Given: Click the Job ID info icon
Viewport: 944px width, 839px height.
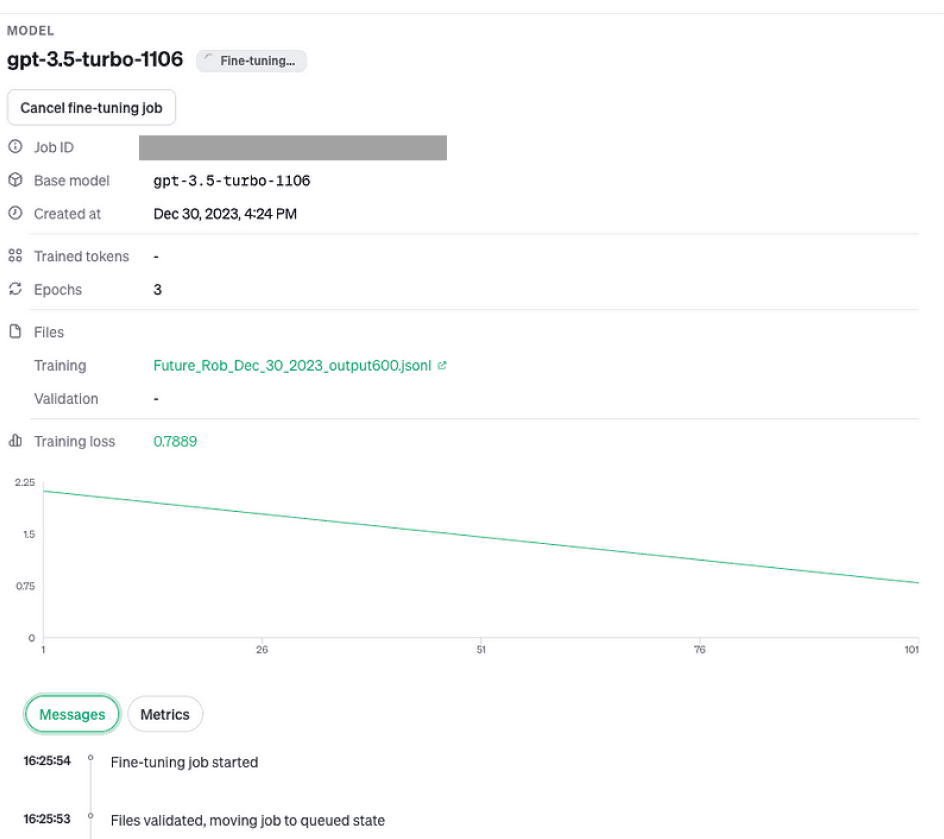Looking at the screenshot, I should tap(15, 147).
